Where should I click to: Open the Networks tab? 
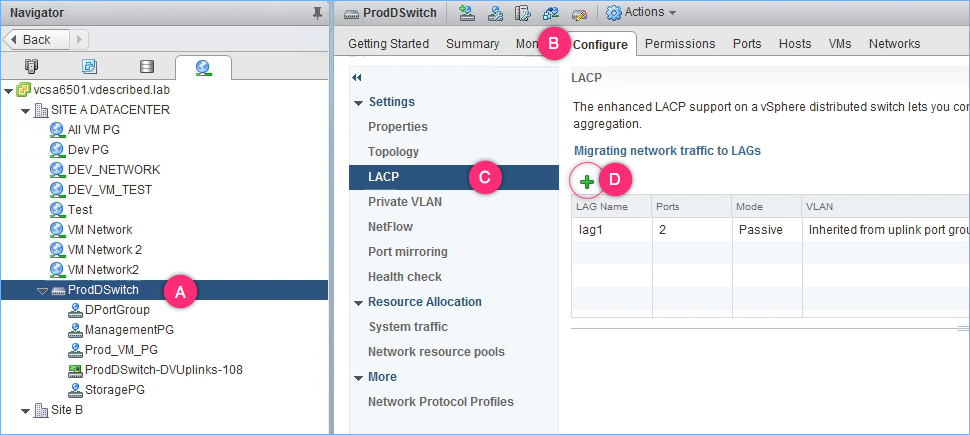(x=895, y=44)
